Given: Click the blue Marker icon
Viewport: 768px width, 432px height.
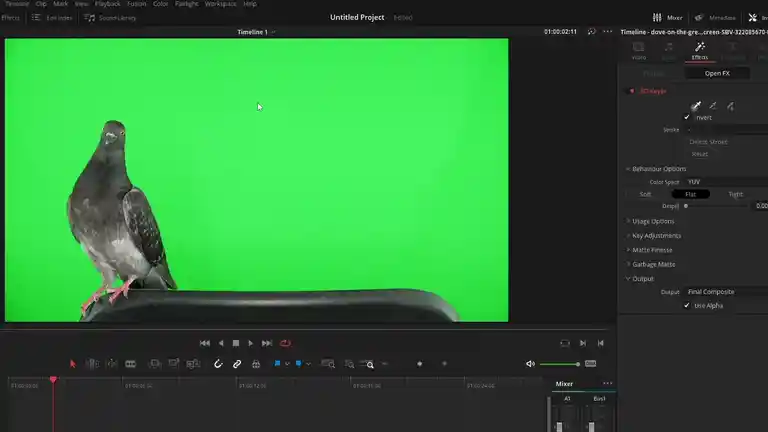Looking at the screenshot, I should point(298,363).
